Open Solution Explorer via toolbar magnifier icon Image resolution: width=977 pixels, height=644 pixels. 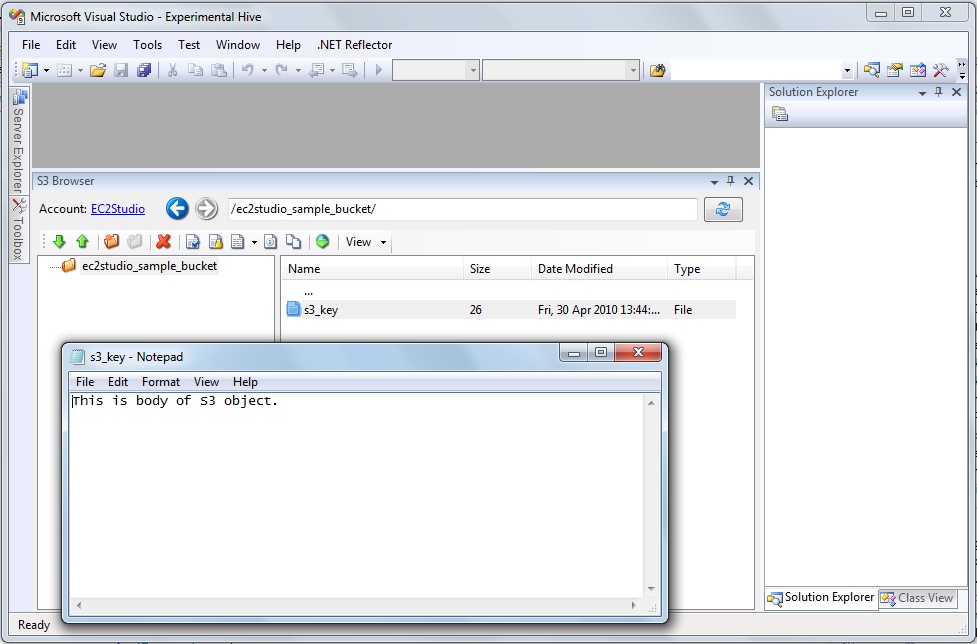pyautogui.click(x=872, y=70)
